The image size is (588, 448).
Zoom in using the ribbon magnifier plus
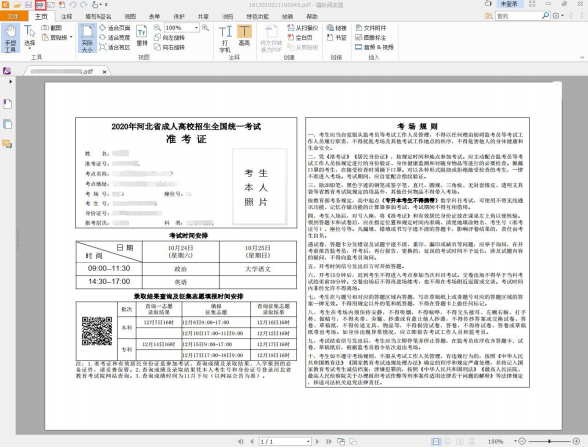(x=205, y=28)
